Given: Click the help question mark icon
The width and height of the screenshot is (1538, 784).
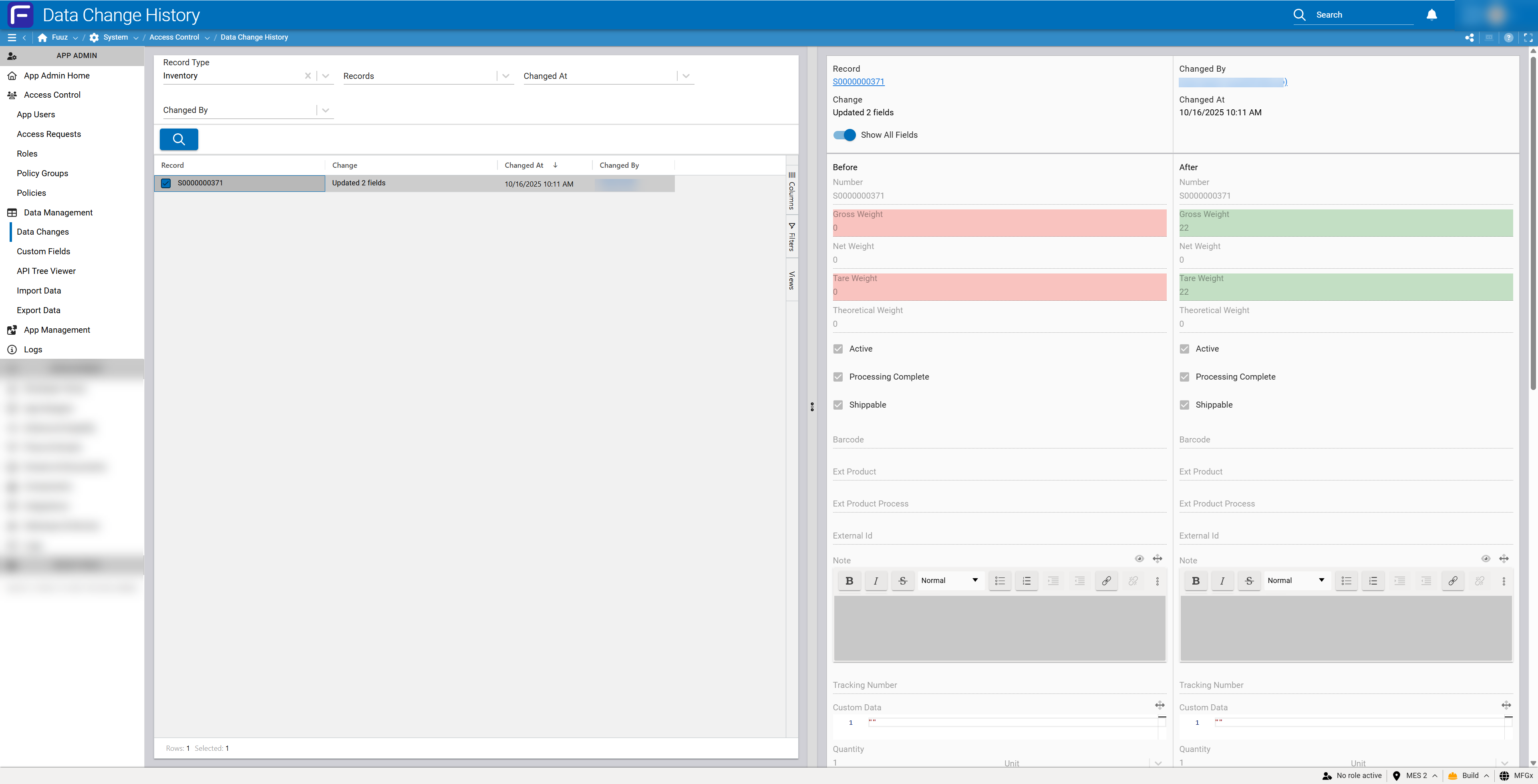Looking at the screenshot, I should (1508, 37).
